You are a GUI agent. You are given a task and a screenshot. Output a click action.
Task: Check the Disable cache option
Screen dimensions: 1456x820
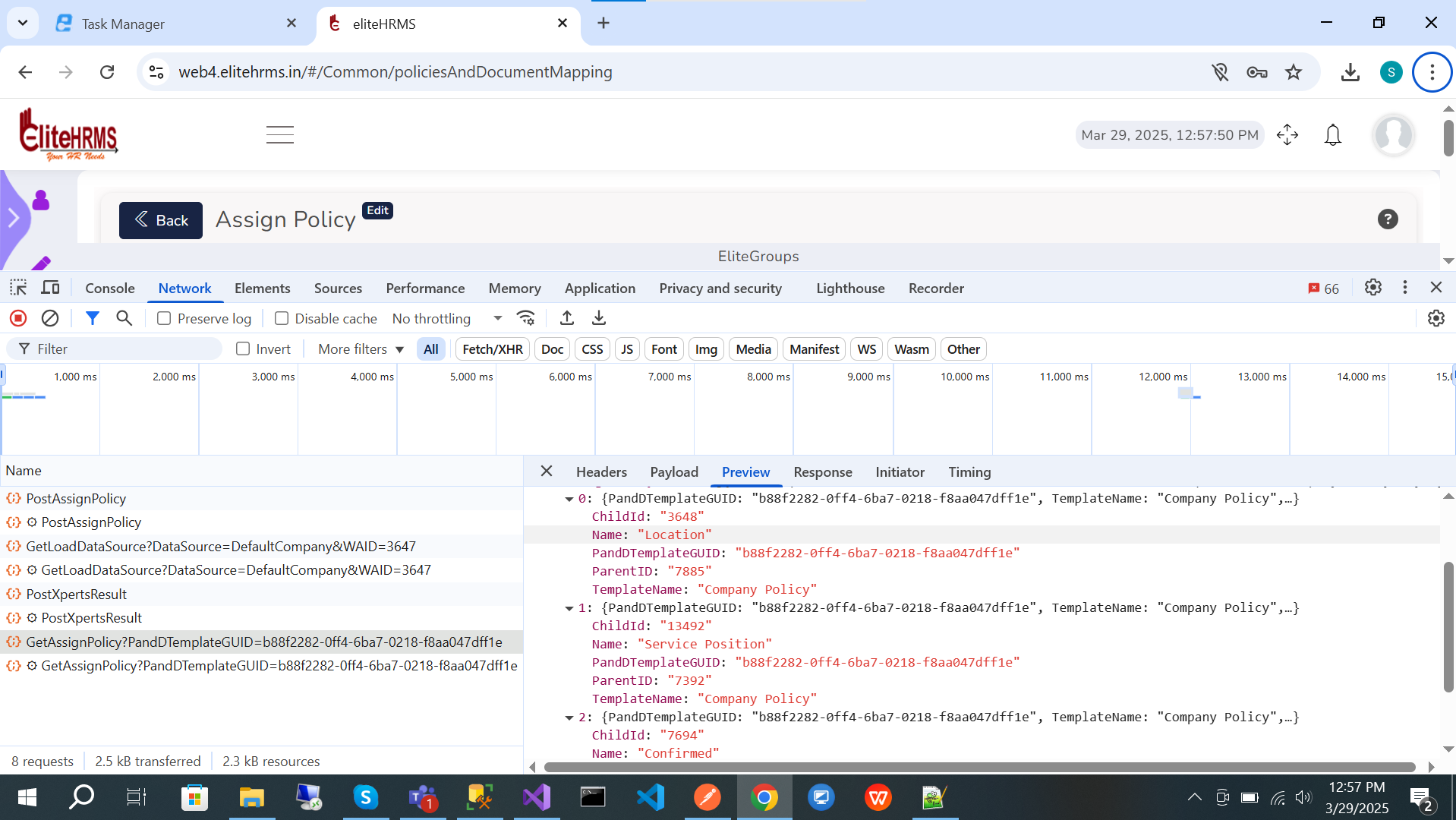282,318
